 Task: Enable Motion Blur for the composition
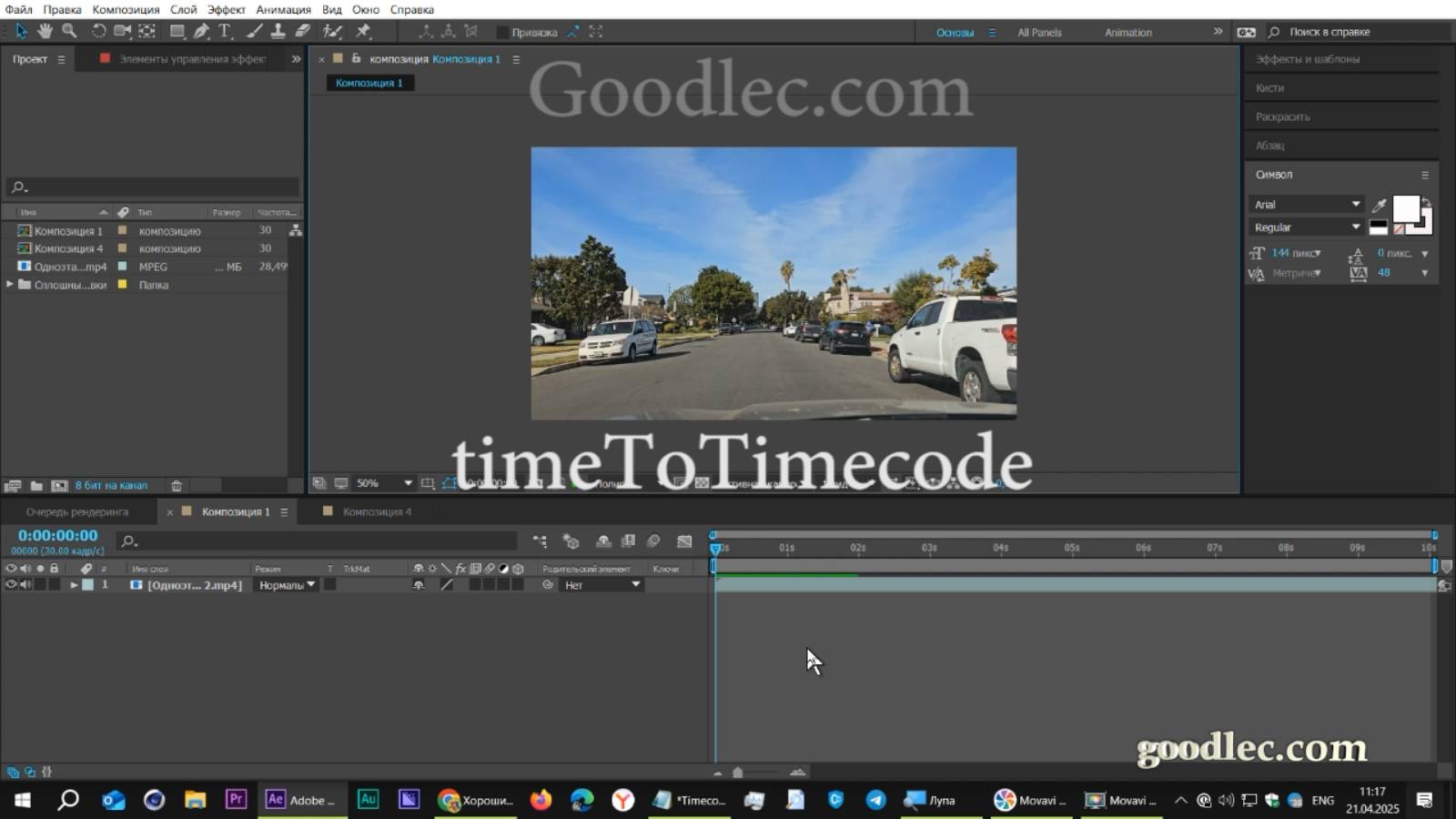coord(653,541)
